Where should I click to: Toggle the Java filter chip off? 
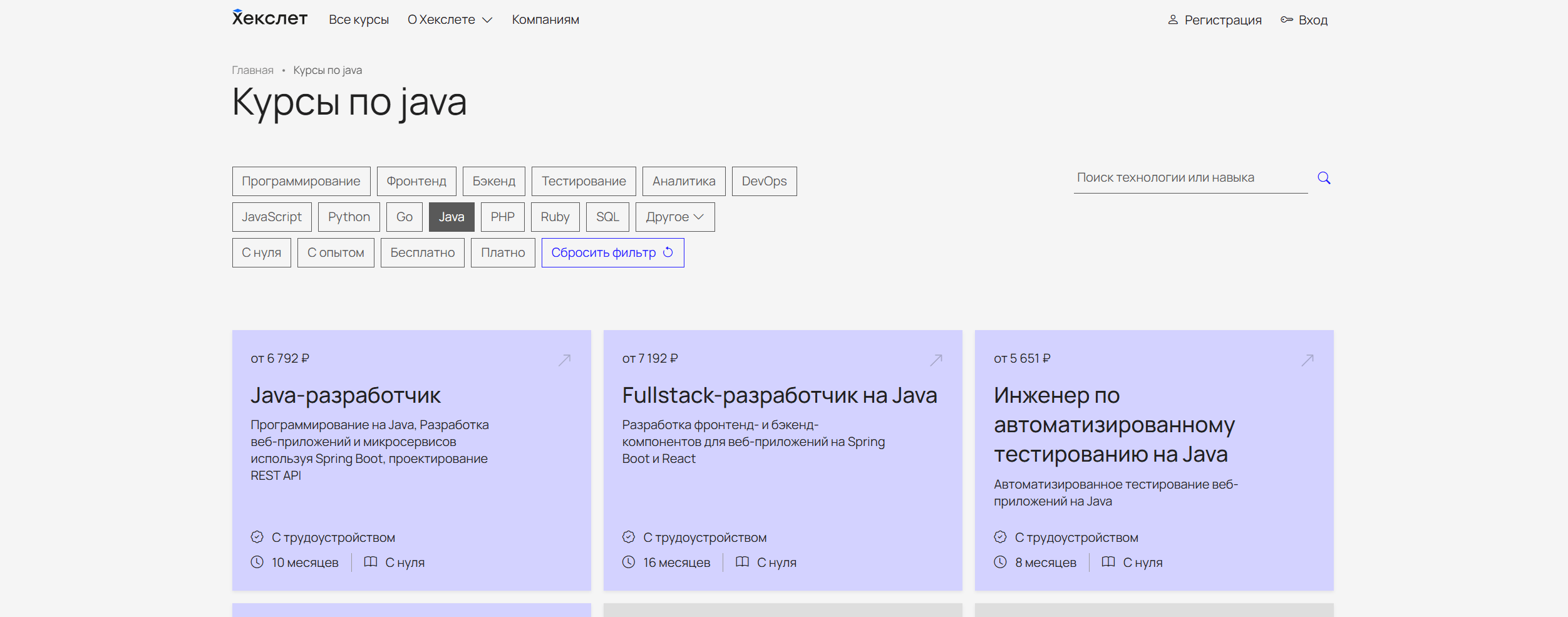451,217
